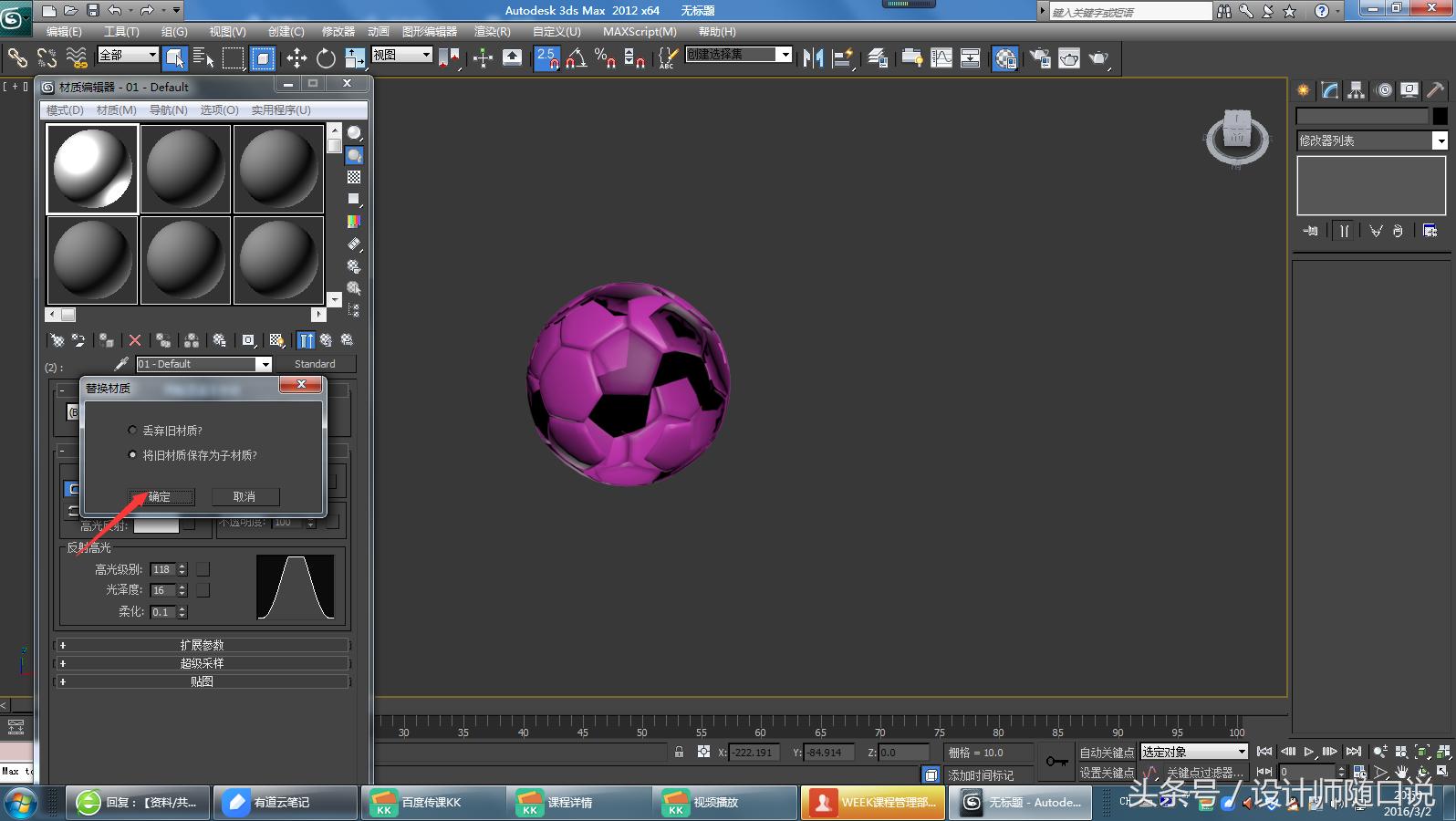This screenshot has width=1456, height=821.
Task: Click Get Material icon in Material Editor
Action: 57,340
